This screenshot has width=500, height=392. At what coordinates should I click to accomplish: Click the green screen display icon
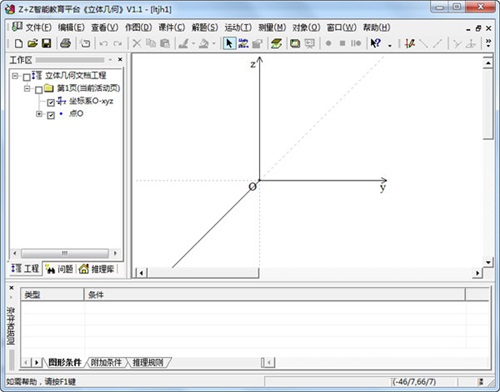click(x=295, y=43)
